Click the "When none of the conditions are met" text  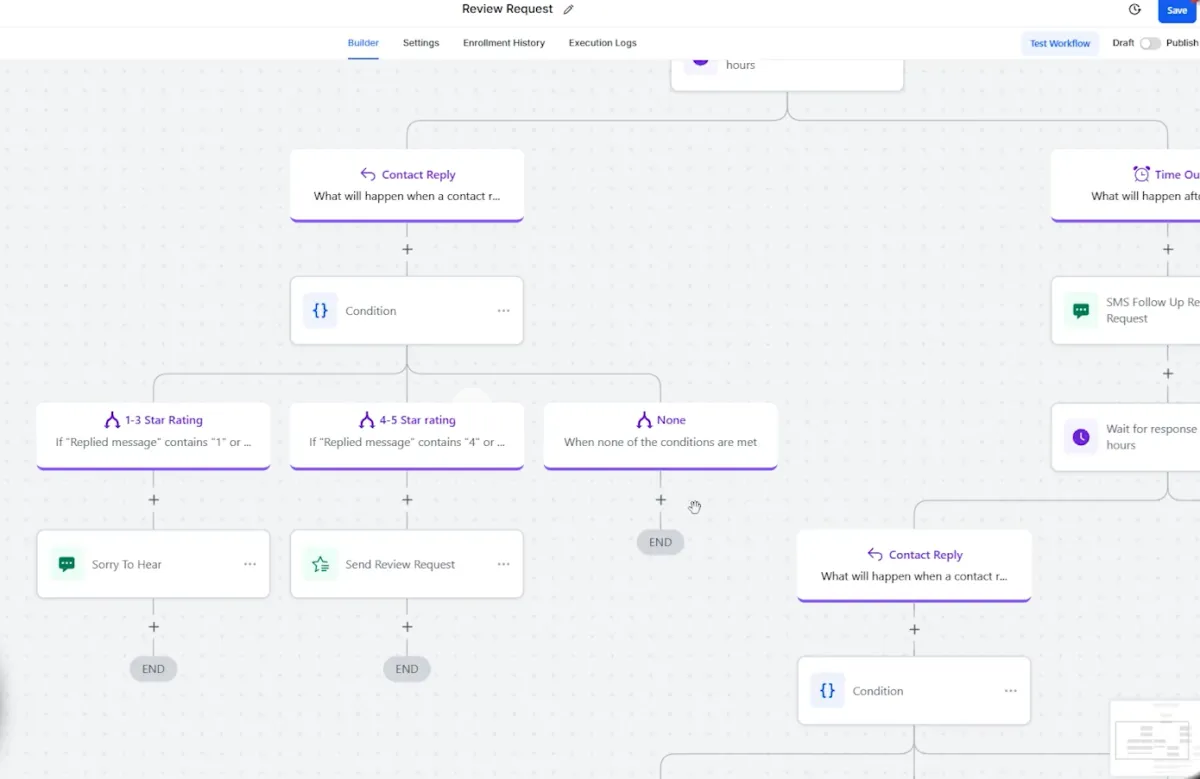(x=660, y=442)
